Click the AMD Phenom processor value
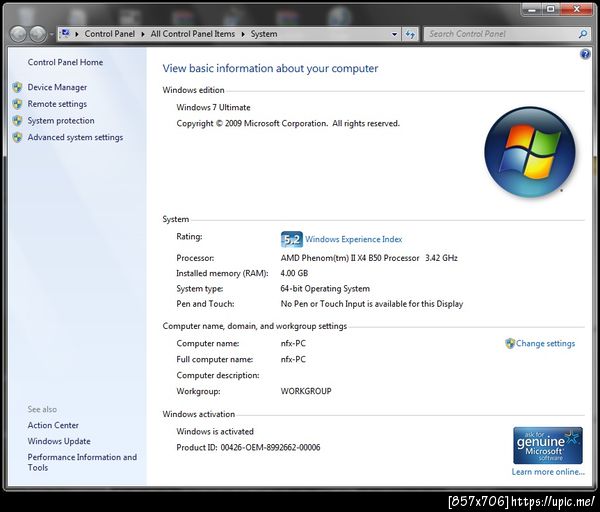This screenshot has width=600, height=512. click(x=369, y=258)
